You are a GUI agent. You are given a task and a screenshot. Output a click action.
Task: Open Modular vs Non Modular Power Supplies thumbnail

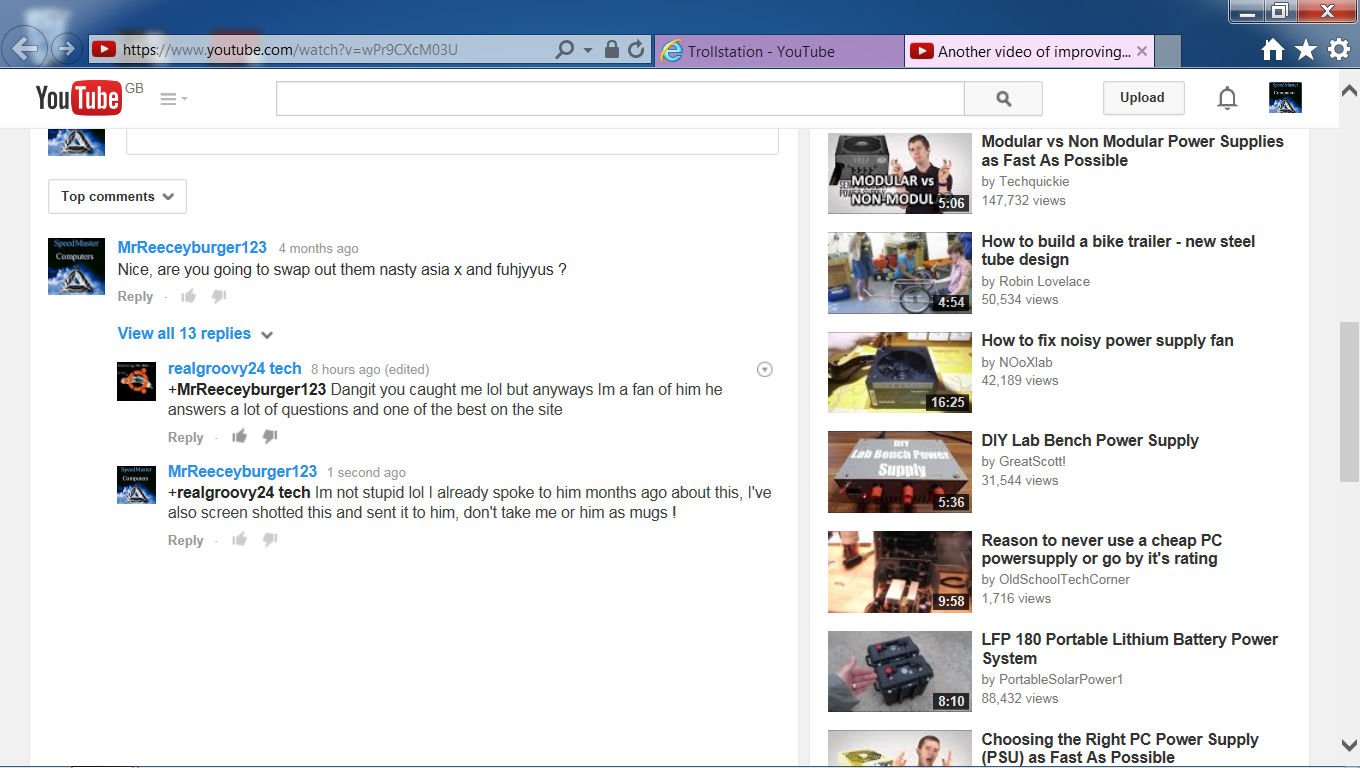(x=900, y=173)
